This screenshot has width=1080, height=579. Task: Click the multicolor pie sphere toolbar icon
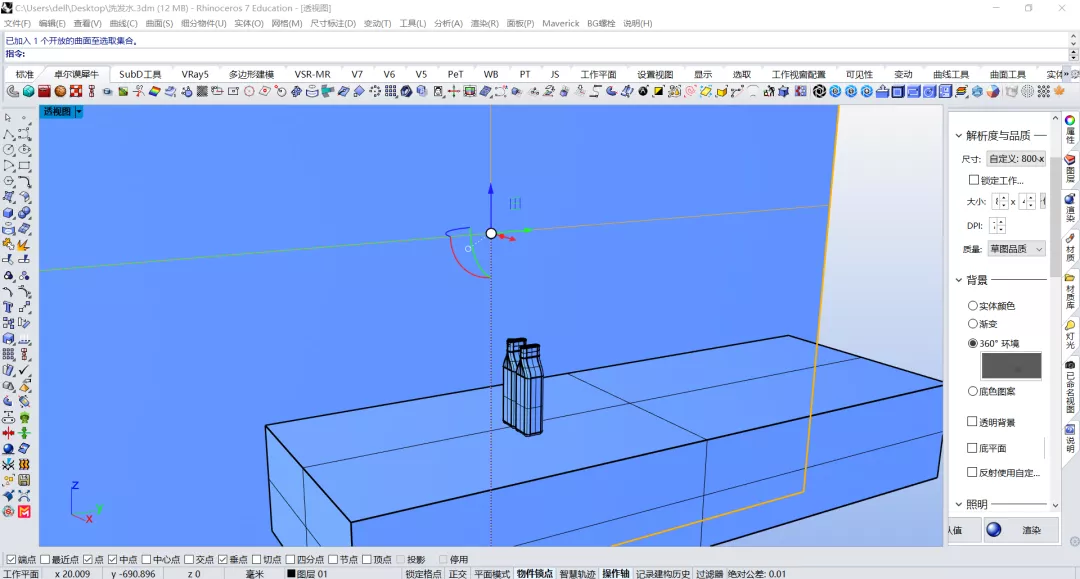click(x=993, y=92)
